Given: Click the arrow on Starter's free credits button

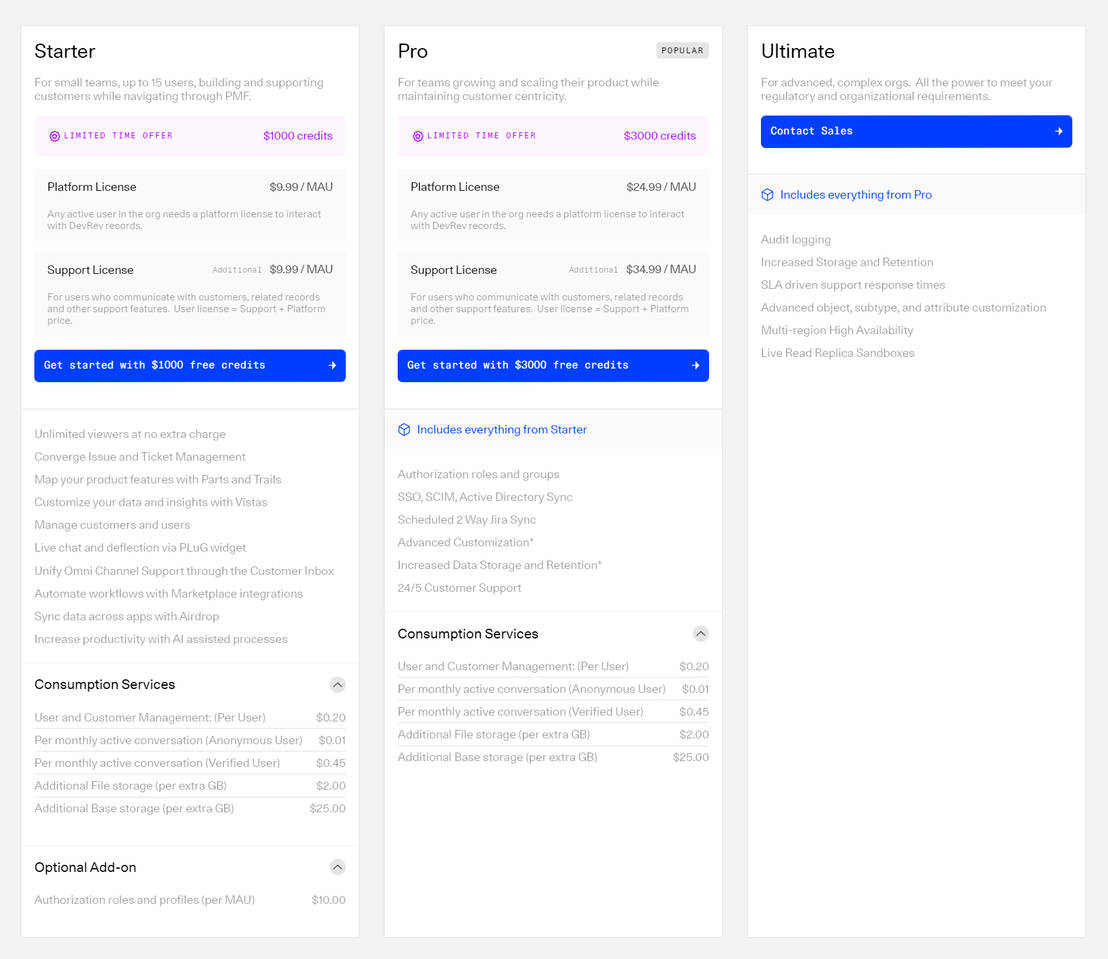Looking at the screenshot, I should (x=331, y=365).
